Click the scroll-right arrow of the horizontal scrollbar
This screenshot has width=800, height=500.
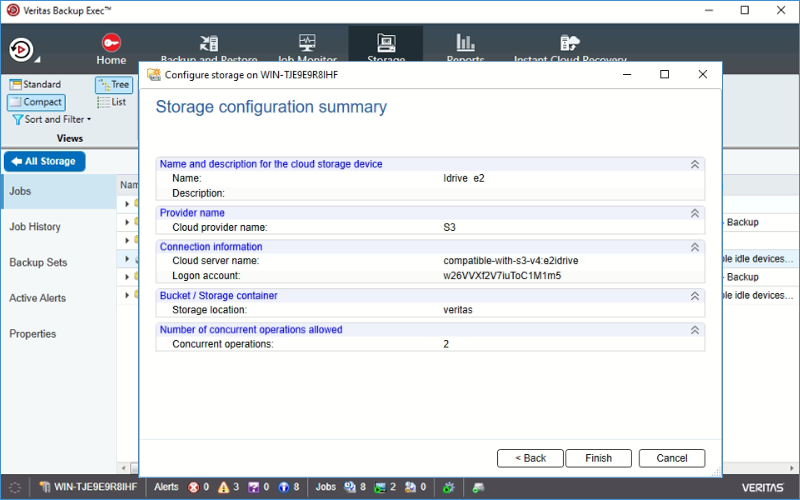[x=791, y=467]
